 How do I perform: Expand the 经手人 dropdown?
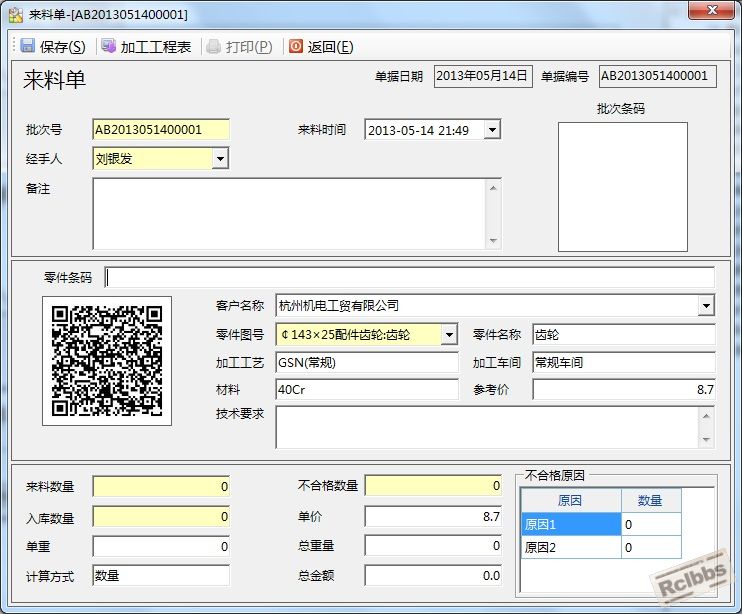(x=220, y=159)
